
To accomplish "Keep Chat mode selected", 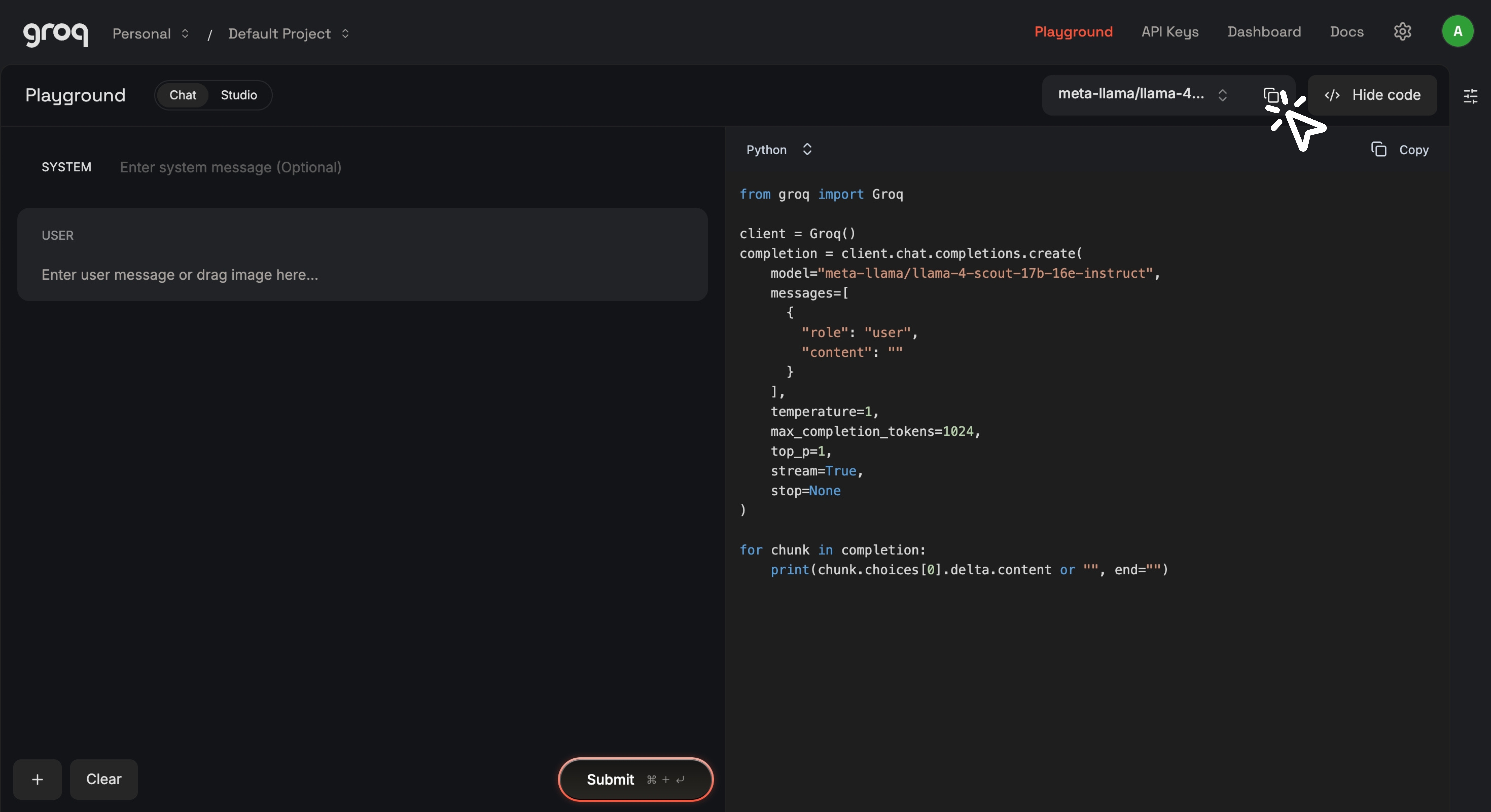I will pyautogui.click(x=182, y=95).
